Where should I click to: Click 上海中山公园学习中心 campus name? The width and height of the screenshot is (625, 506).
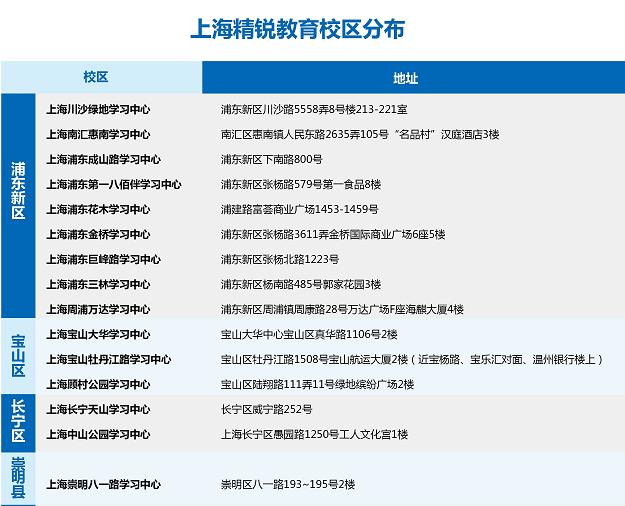(x=98, y=434)
